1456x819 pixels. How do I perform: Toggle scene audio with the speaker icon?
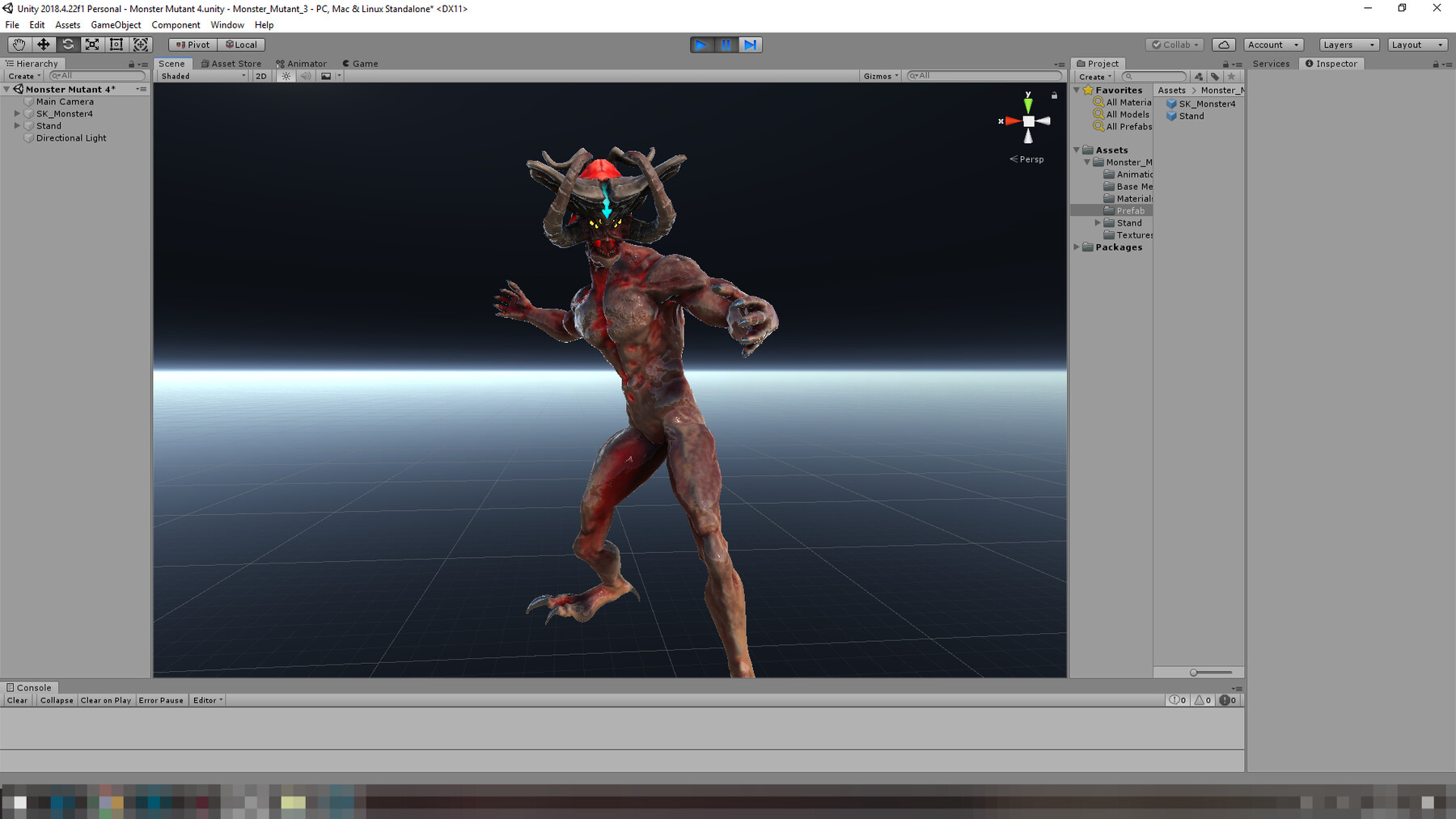[x=306, y=75]
